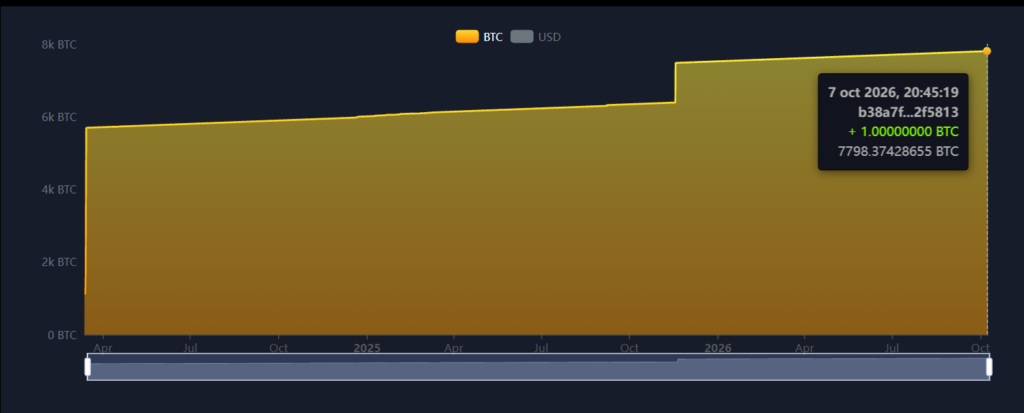The width and height of the screenshot is (1024, 413).
Task: Click the right range slider handle
Action: [x=989, y=367]
